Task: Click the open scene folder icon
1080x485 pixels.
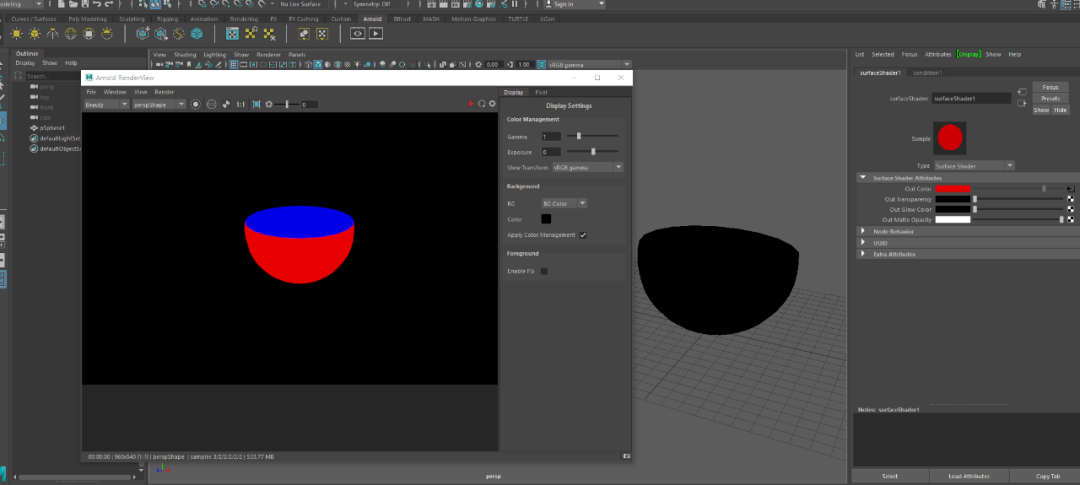Action: pyautogui.click(x=72, y=4)
